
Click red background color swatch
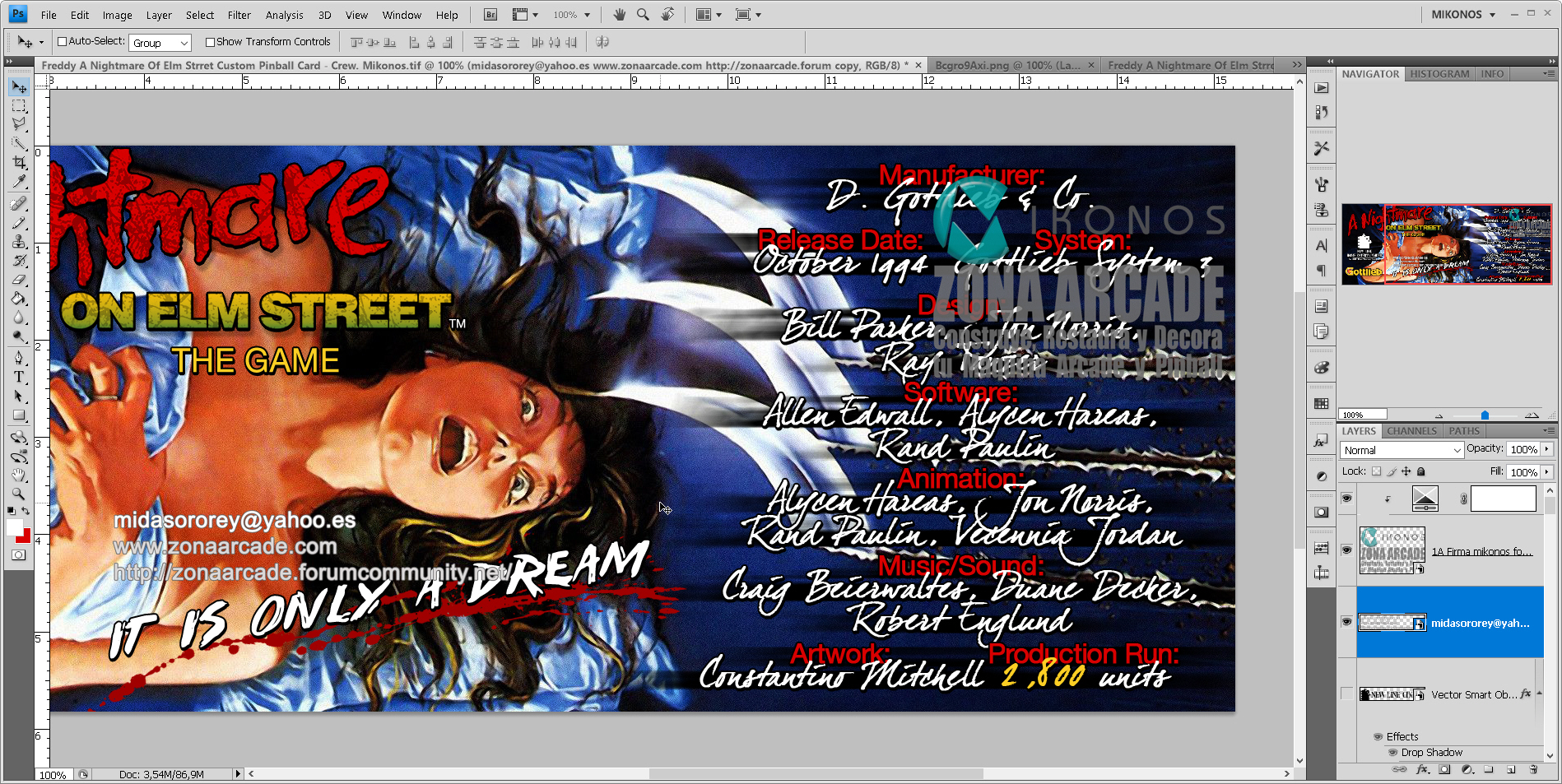point(26,536)
